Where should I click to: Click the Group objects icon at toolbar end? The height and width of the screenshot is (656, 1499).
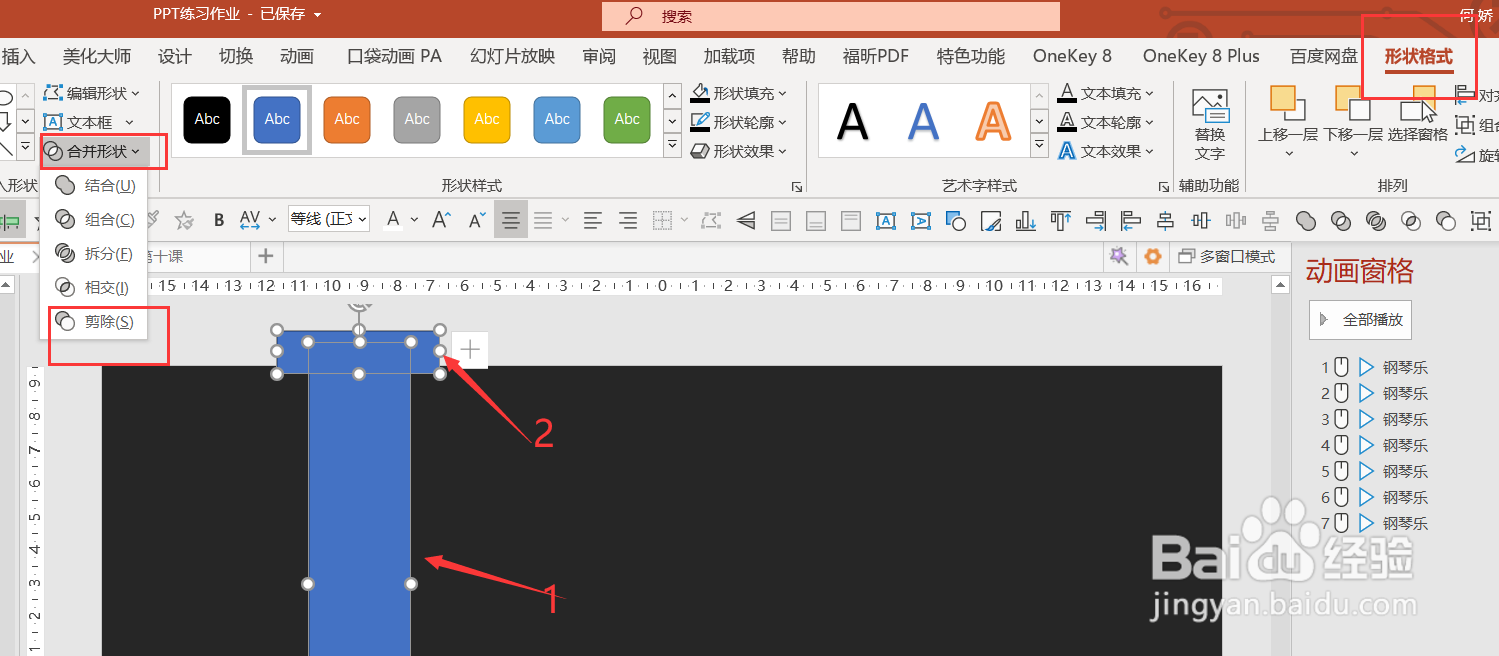click(x=1481, y=221)
